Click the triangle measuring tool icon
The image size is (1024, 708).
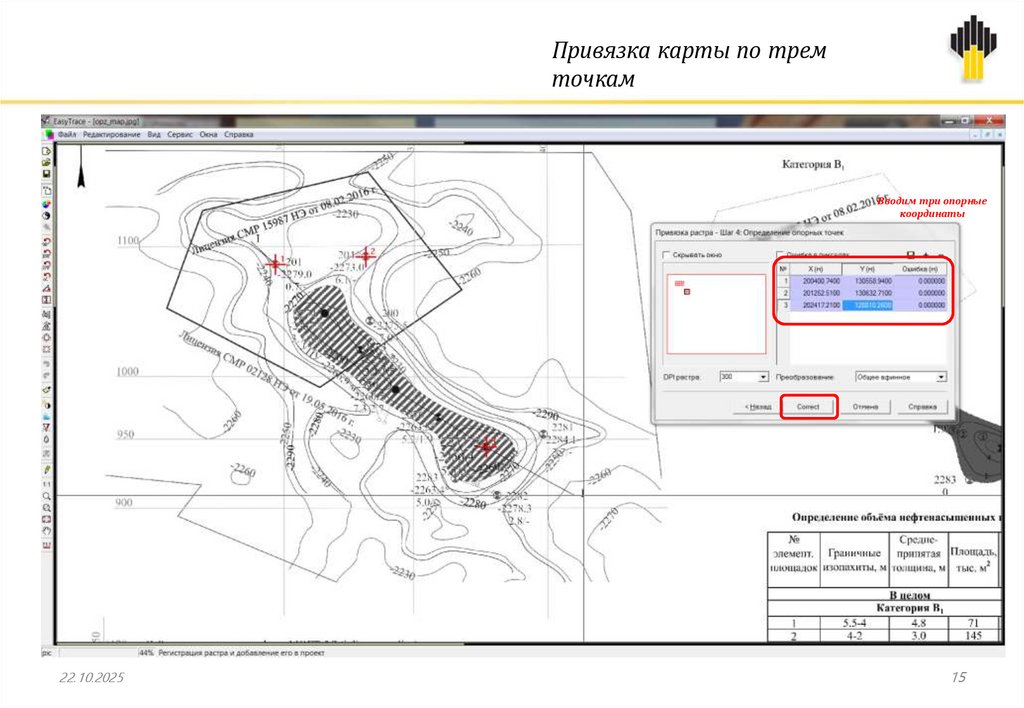click(47, 288)
